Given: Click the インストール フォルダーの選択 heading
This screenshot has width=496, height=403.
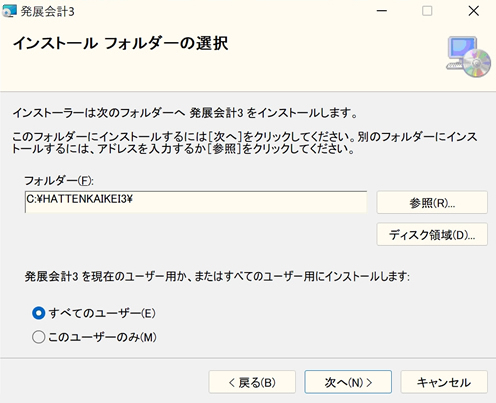Looking at the screenshot, I should 121,44.
